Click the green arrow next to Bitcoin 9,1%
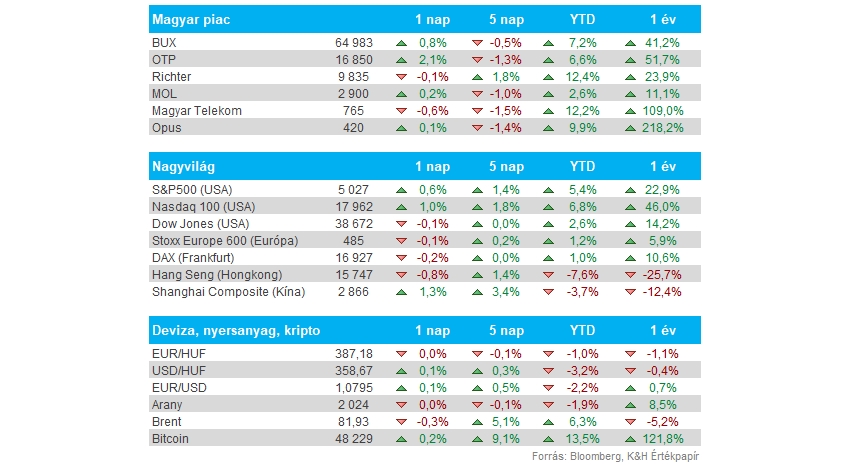Screen dimensions: 850x465 pos(477,439)
